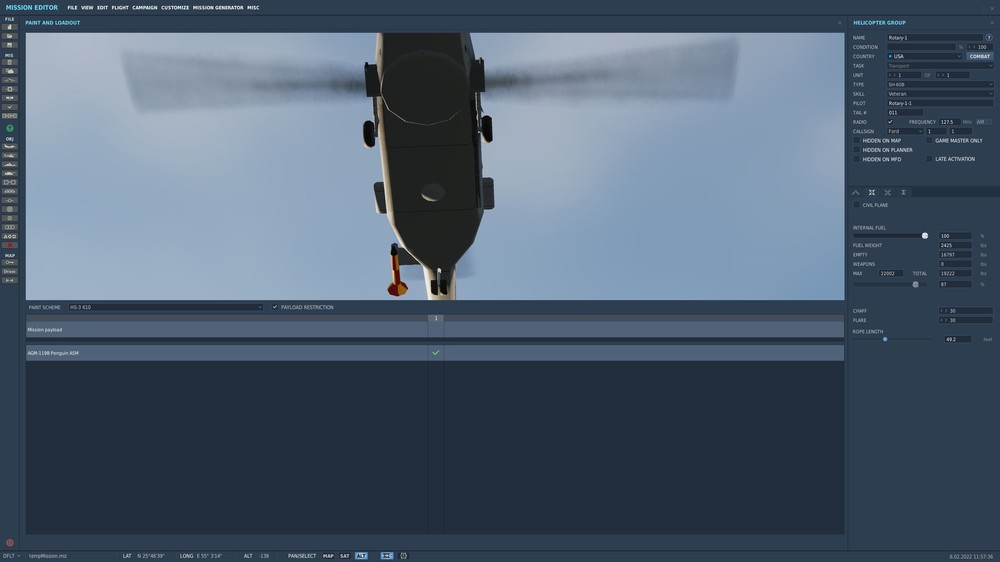1000x562 pixels.
Task: Click the COMBAT button
Action: coord(980,56)
